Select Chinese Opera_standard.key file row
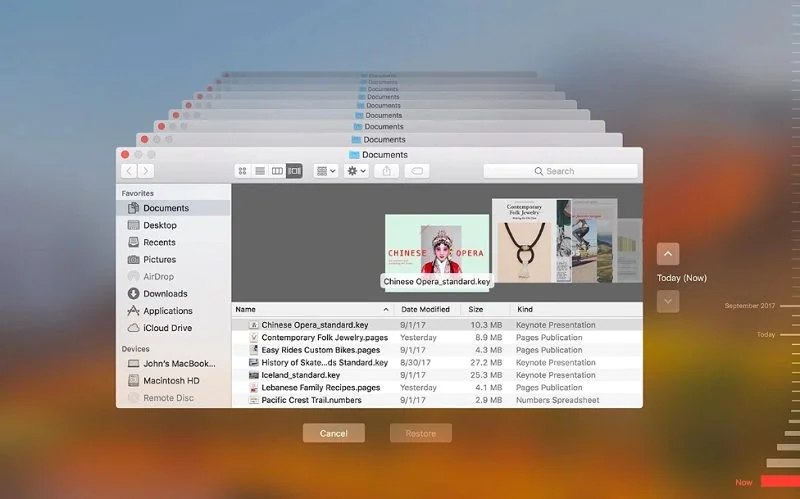The width and height of the screenshot is (800, 499). (x=437, y=325)
